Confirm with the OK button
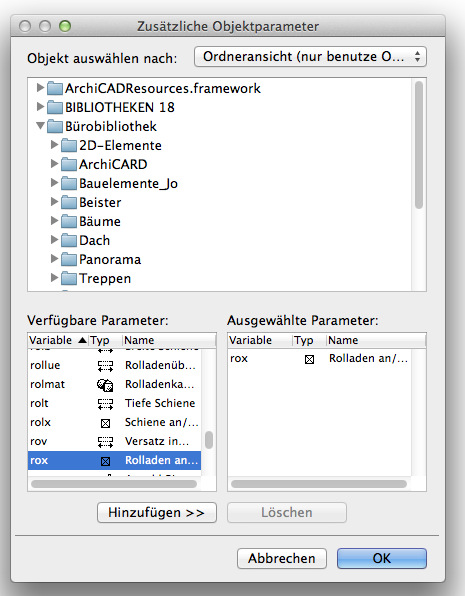This screenshot has width=465, height=596. (382, 558)
